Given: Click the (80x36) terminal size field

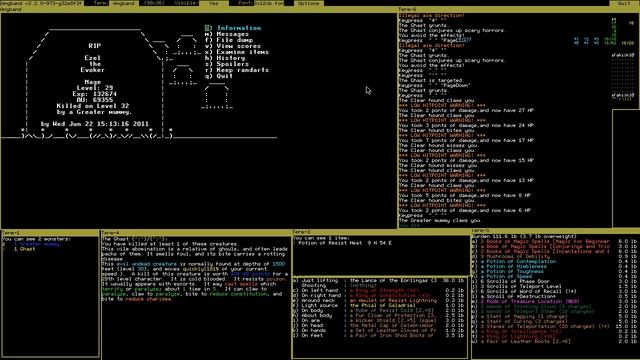Looking at the screenshot, I should tap(154, 3).
